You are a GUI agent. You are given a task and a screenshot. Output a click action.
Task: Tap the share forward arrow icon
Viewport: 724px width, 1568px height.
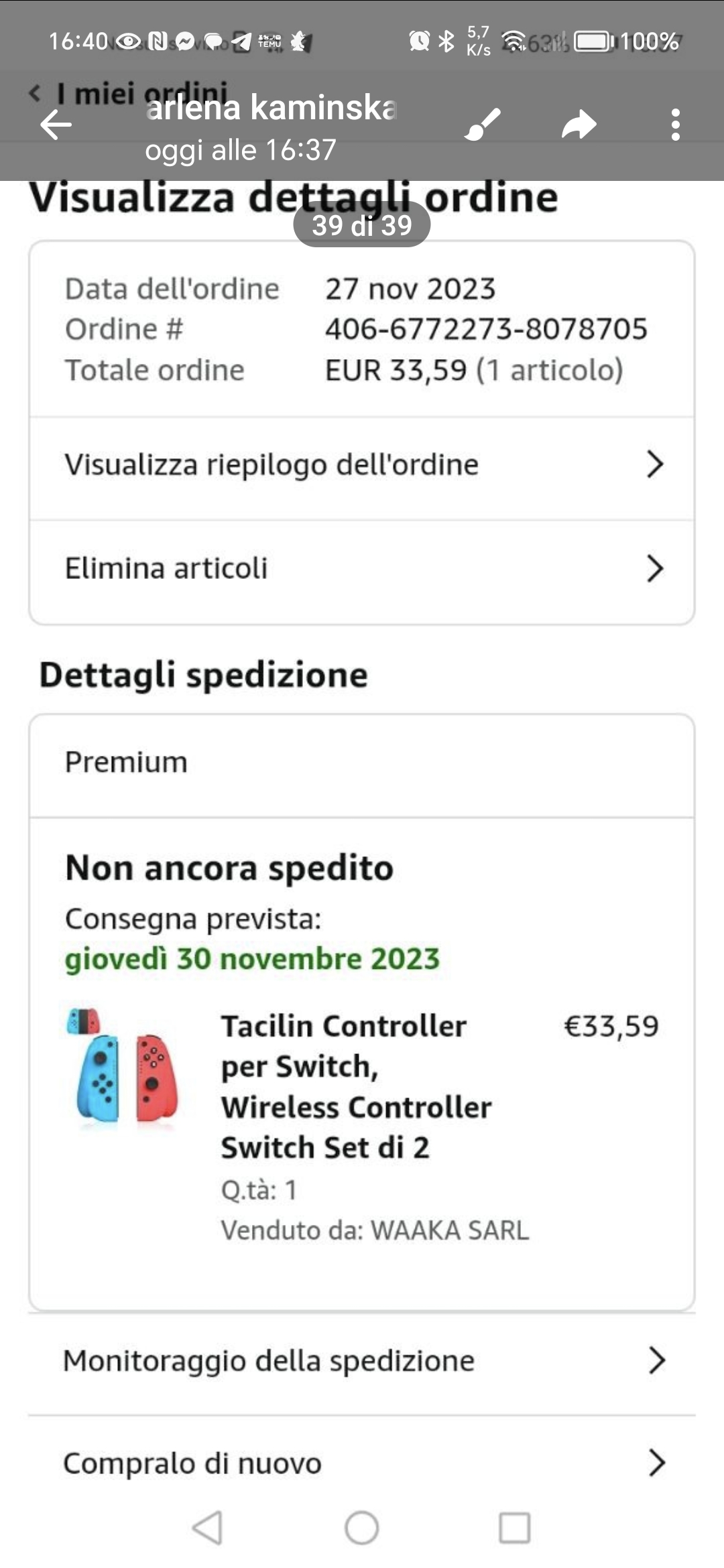point(579,125)
